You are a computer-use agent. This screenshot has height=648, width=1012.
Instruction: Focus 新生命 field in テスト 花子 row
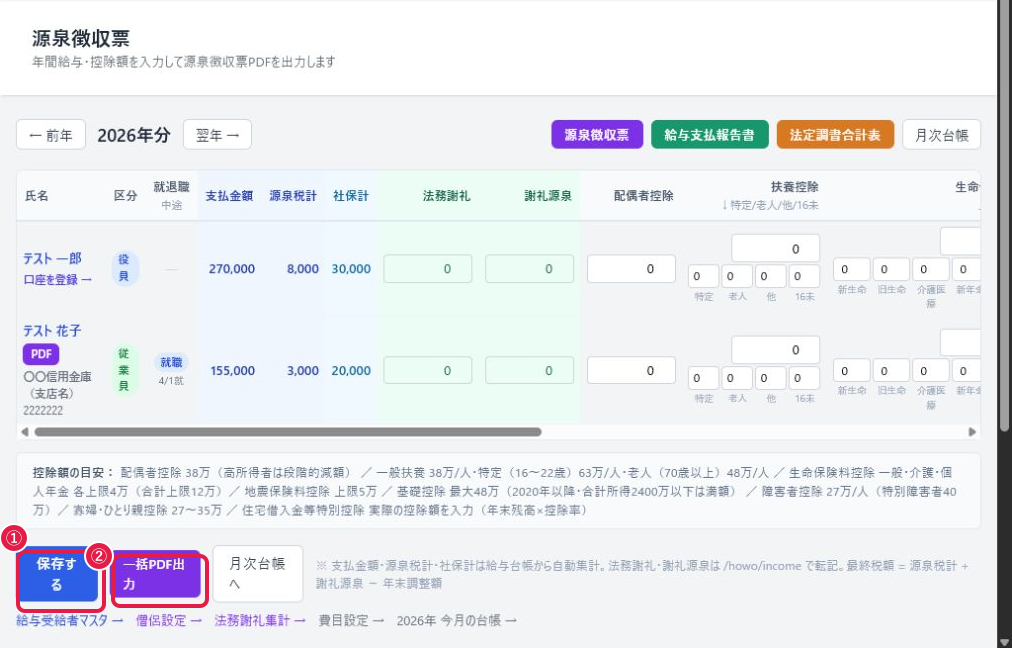[x=852, y=370]
